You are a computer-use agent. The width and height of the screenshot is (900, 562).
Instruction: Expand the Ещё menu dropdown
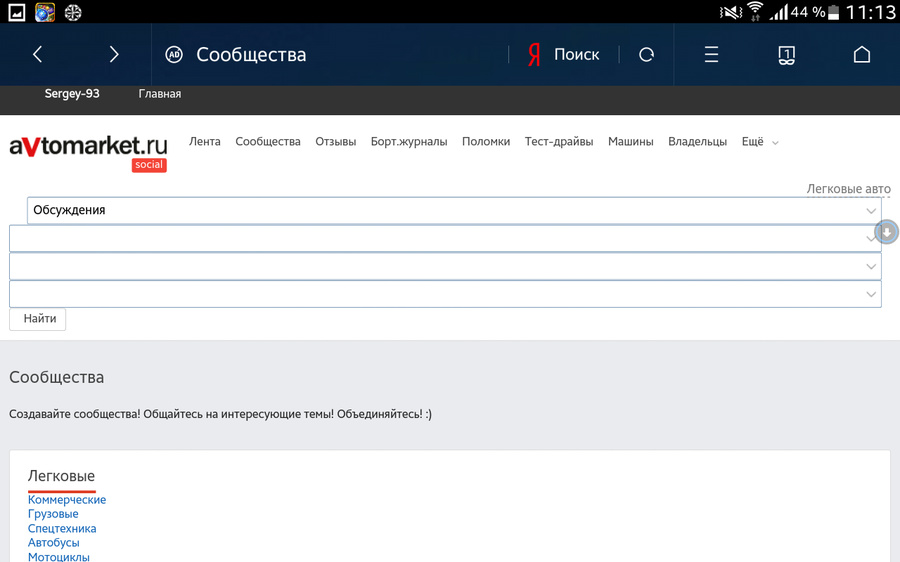[x=759, y=142]
